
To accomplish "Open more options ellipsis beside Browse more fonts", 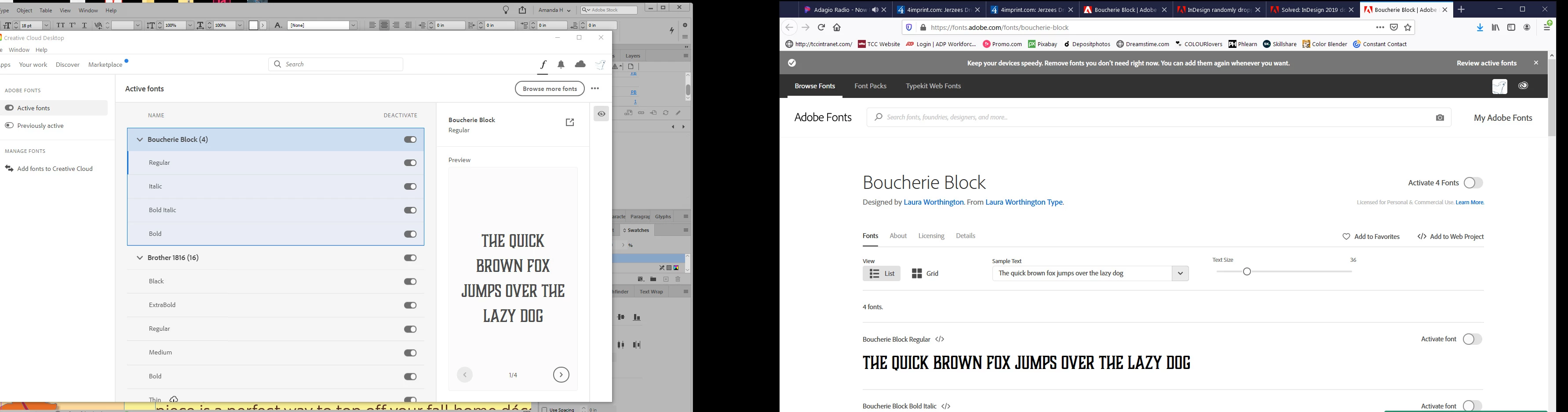I will tap(595, 89).
